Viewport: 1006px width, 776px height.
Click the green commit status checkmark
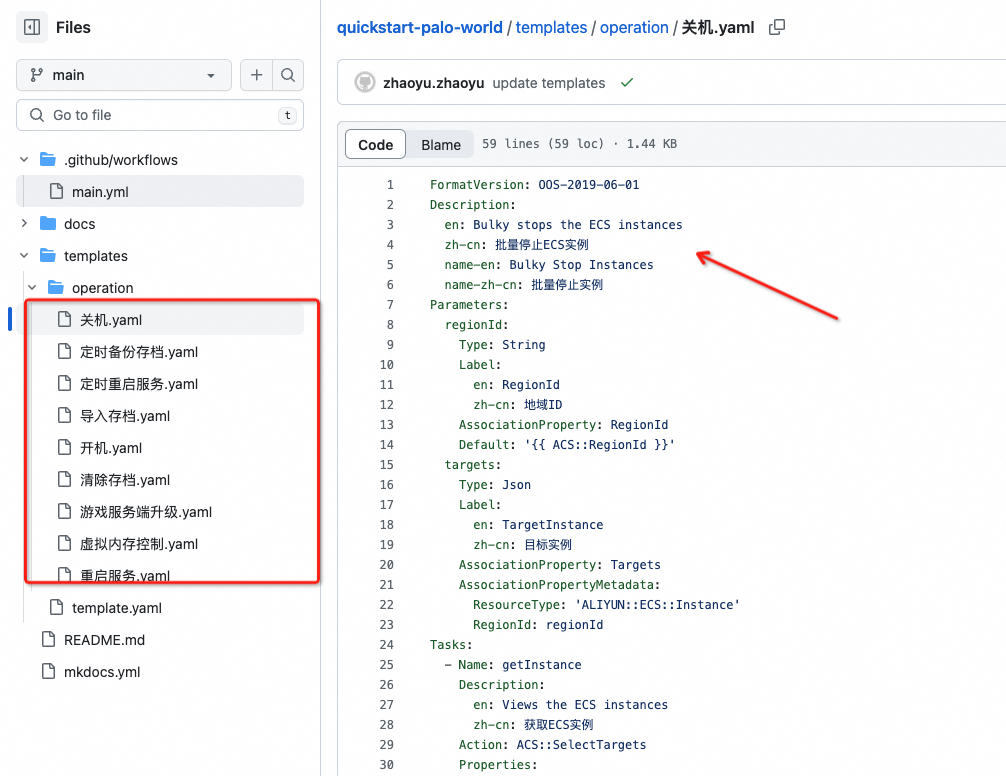tap(627, 83)
